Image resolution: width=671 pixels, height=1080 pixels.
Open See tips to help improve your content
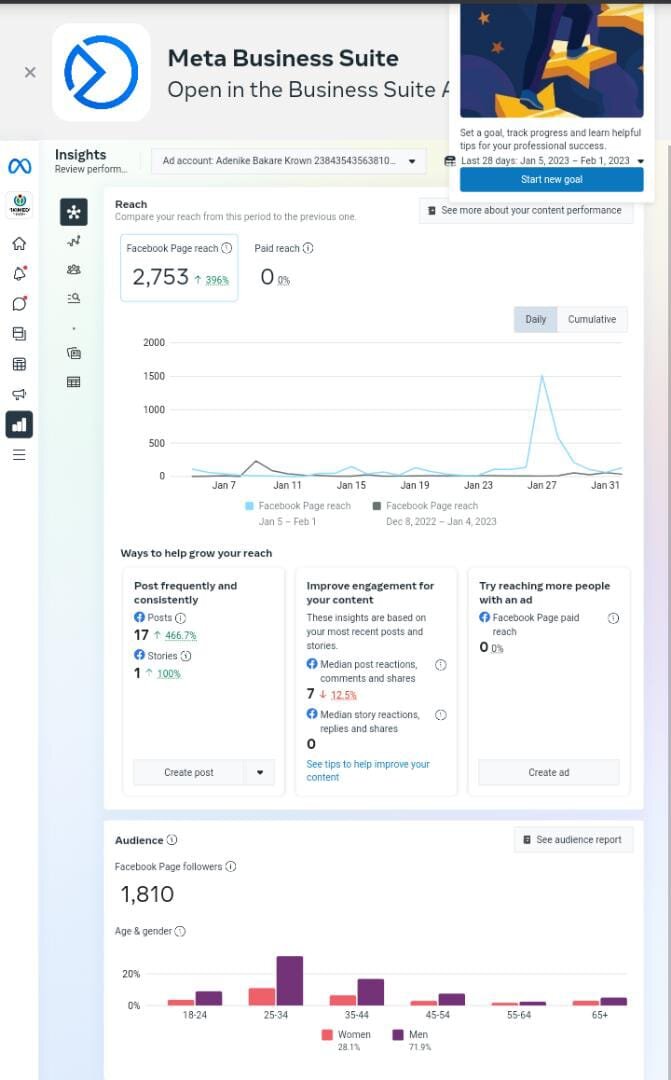point(368,771)
